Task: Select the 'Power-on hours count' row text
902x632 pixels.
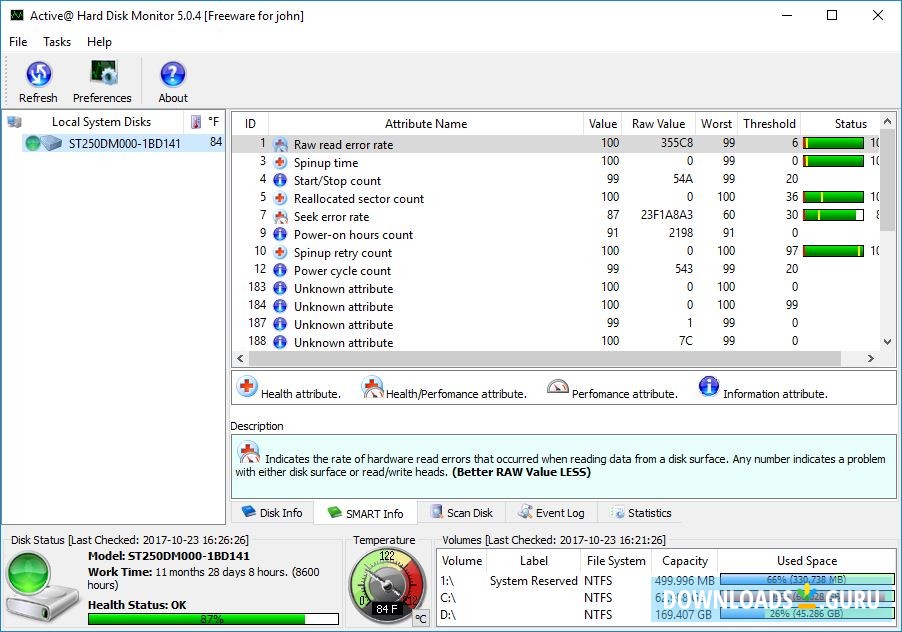Action: pyautogui.click(x=353, y=235)
